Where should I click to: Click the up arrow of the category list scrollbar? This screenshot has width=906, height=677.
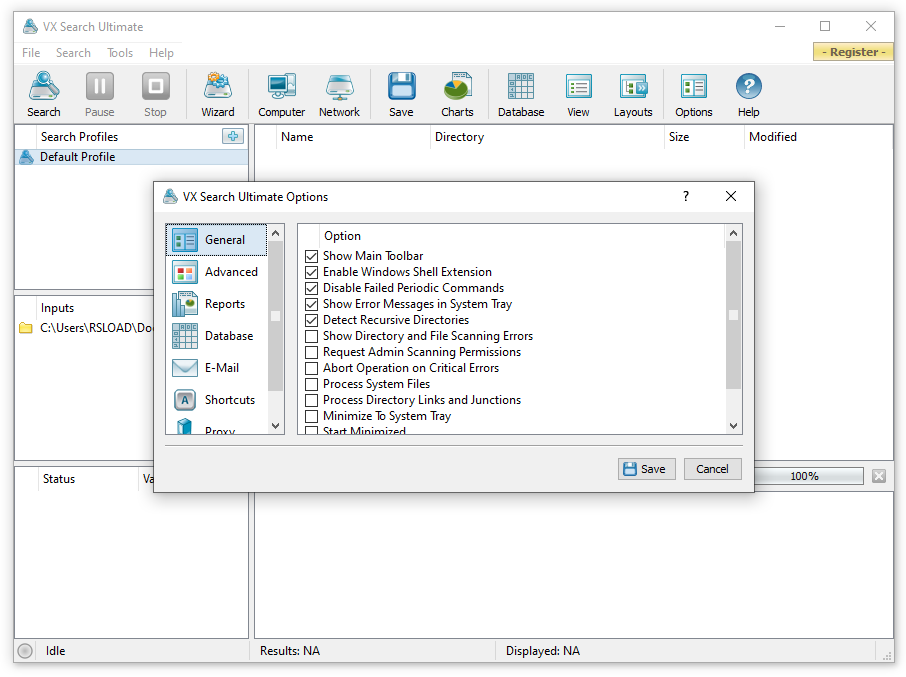(x=276, y=233)
